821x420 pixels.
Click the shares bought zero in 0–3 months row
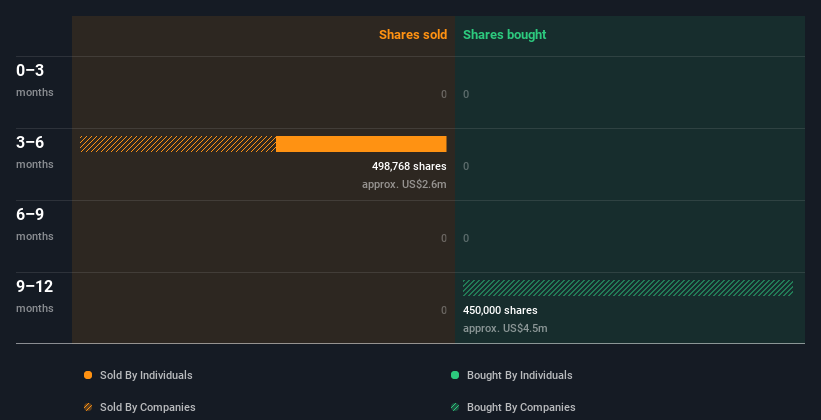click(x=466, y=95)
